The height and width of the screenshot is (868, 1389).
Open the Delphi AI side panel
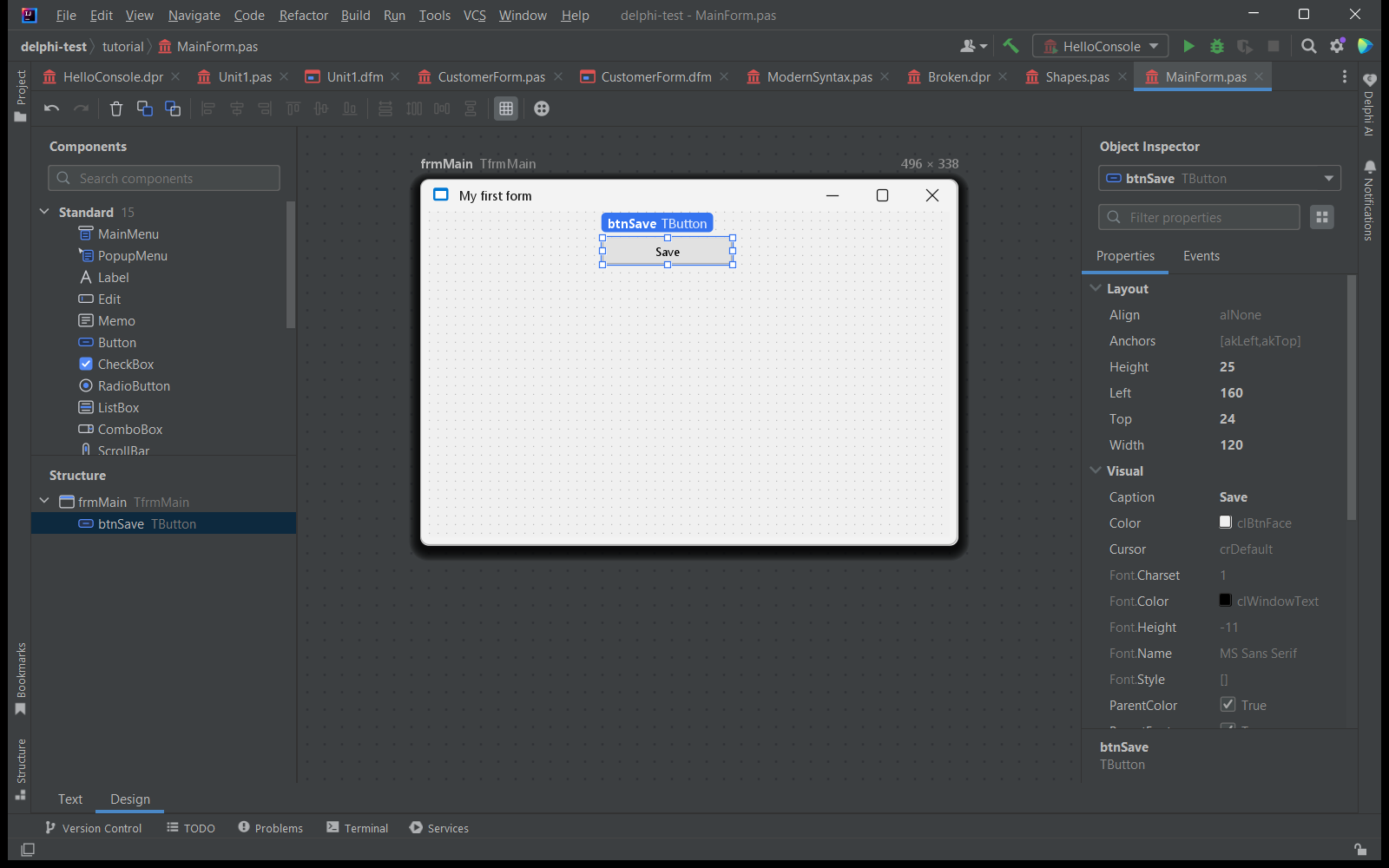(1369, 105)
